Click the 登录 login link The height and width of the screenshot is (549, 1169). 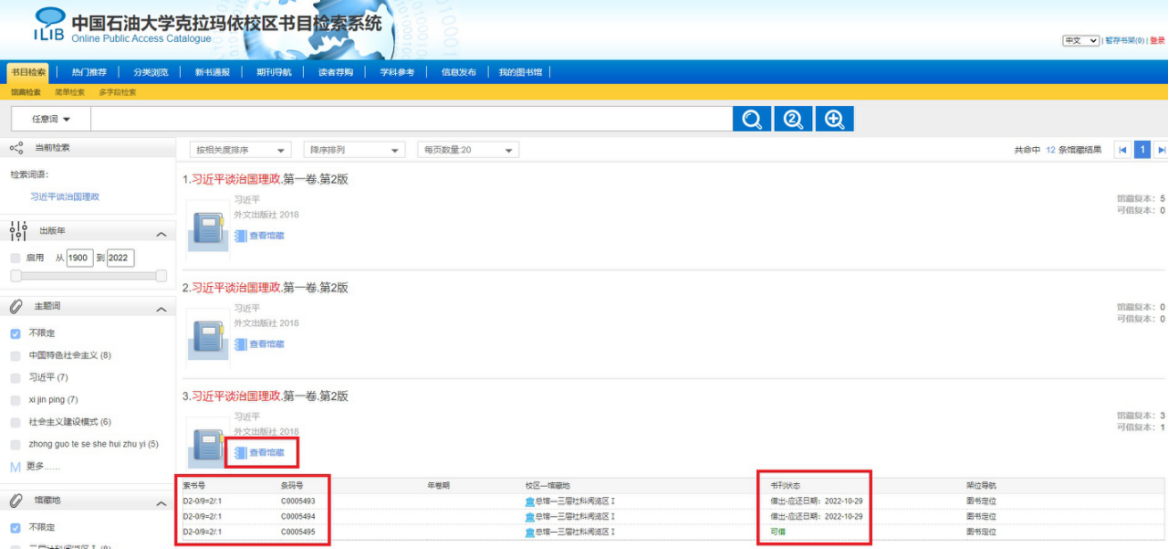[x=1157, y=41]
